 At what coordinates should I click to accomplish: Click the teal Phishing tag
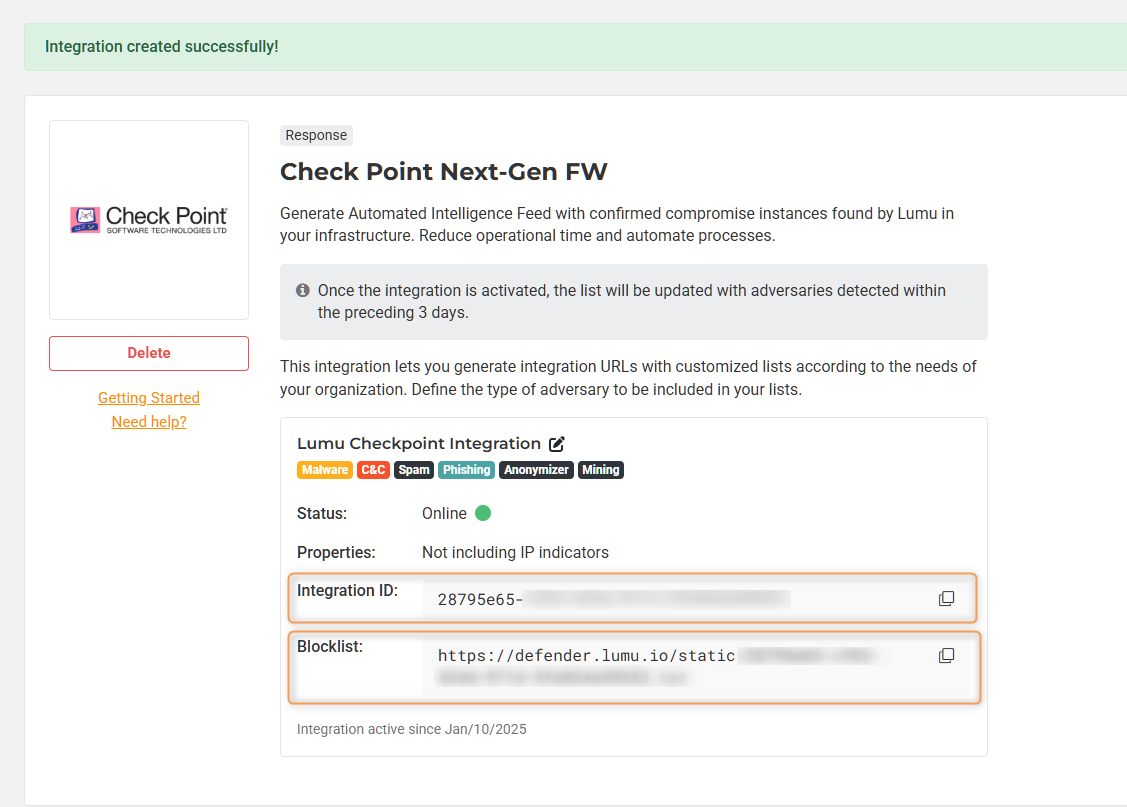[467, 470]
